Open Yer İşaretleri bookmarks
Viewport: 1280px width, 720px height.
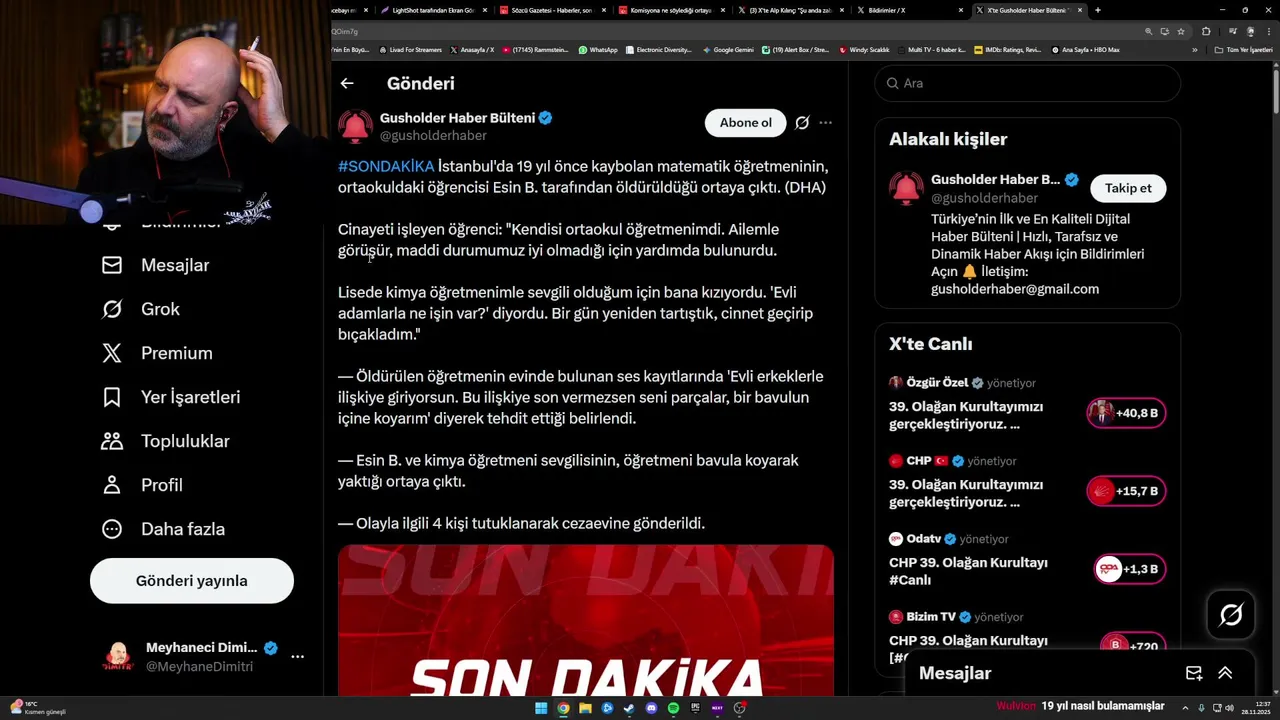pos(170,397)
